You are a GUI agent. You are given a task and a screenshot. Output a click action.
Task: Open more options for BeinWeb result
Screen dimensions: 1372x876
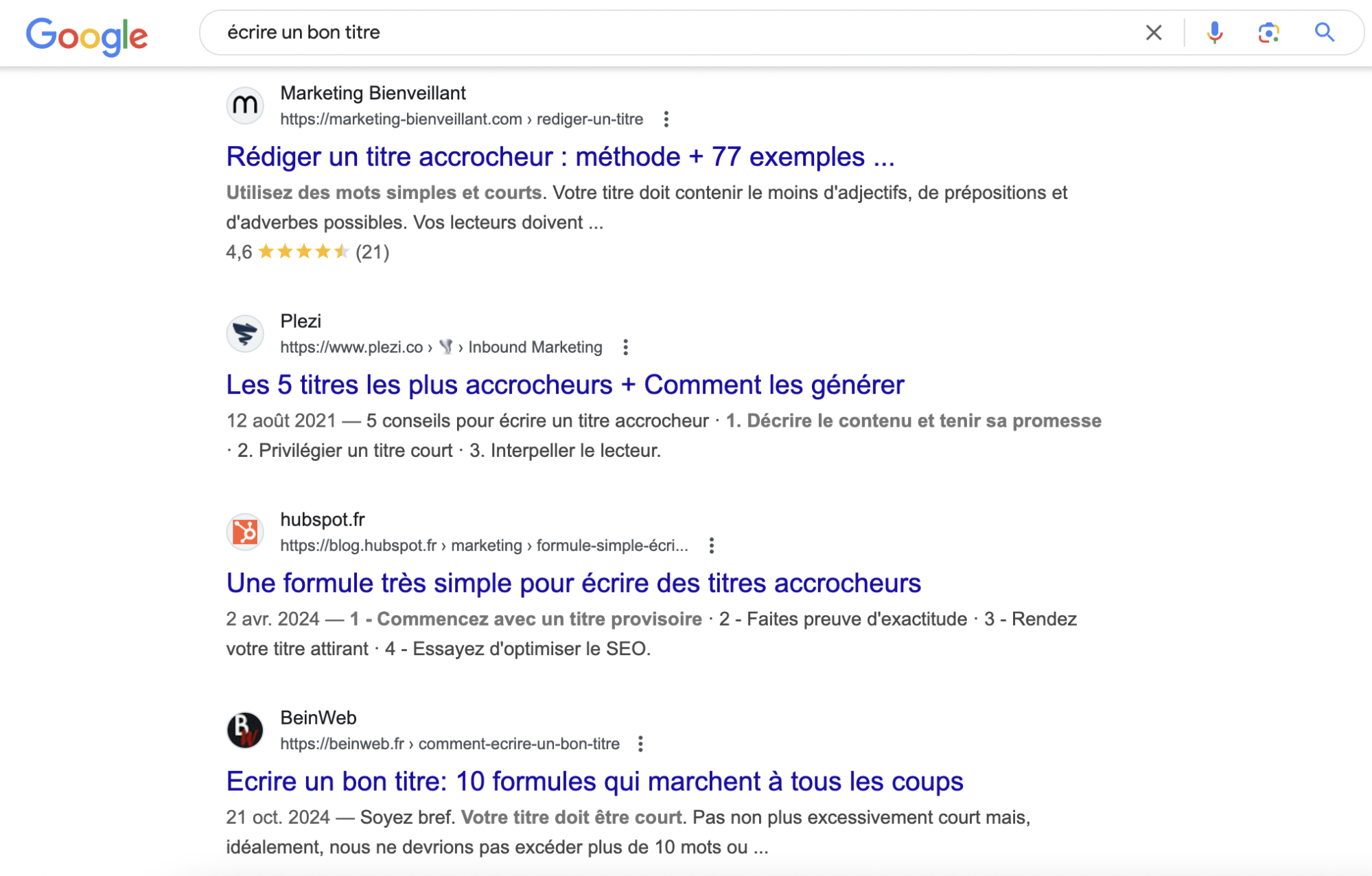[640, 744]
